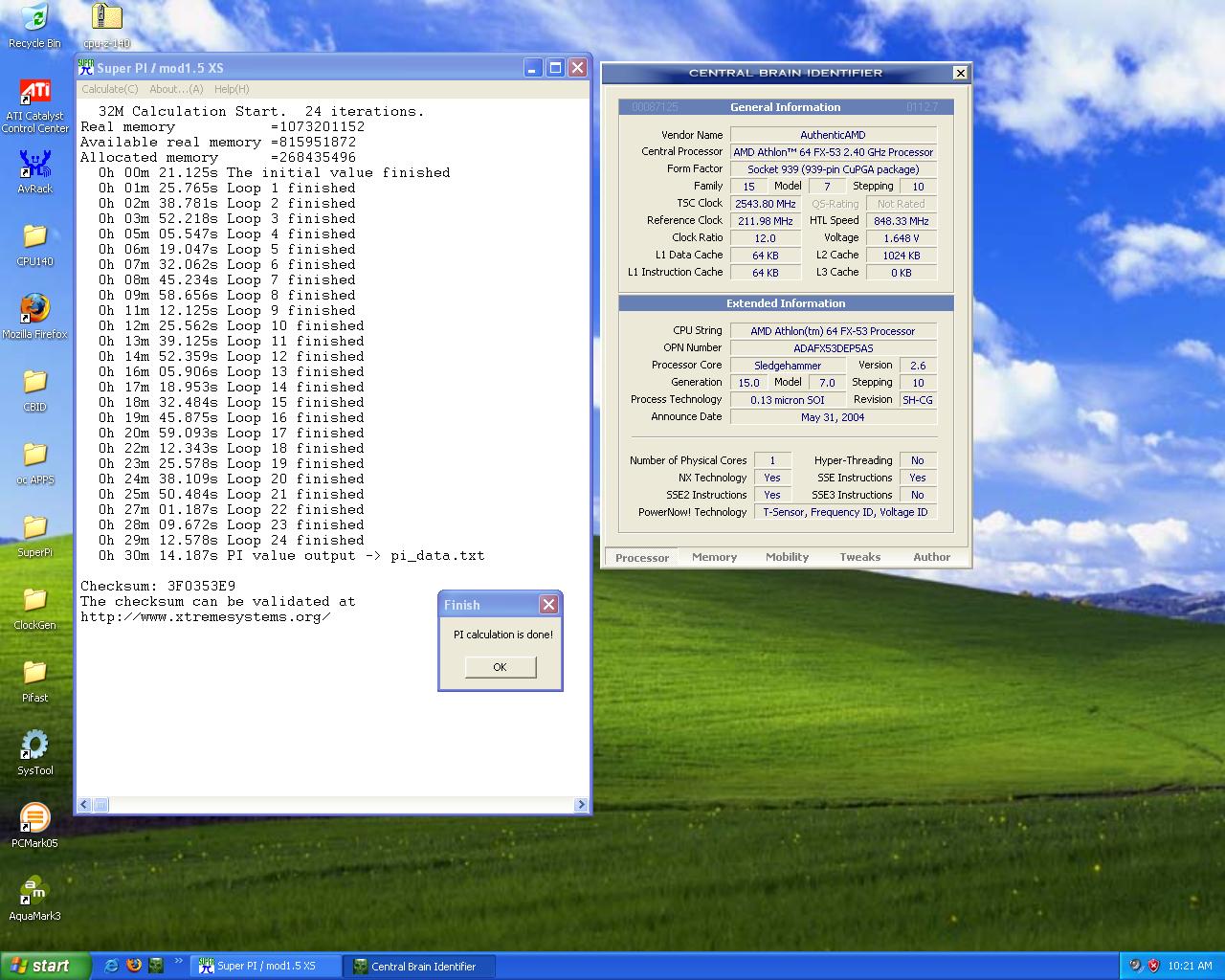Screen dimensions: 1225x980
Task: Click the TSC Clock 2543.80 MHz value
Action: click(766, 204)
